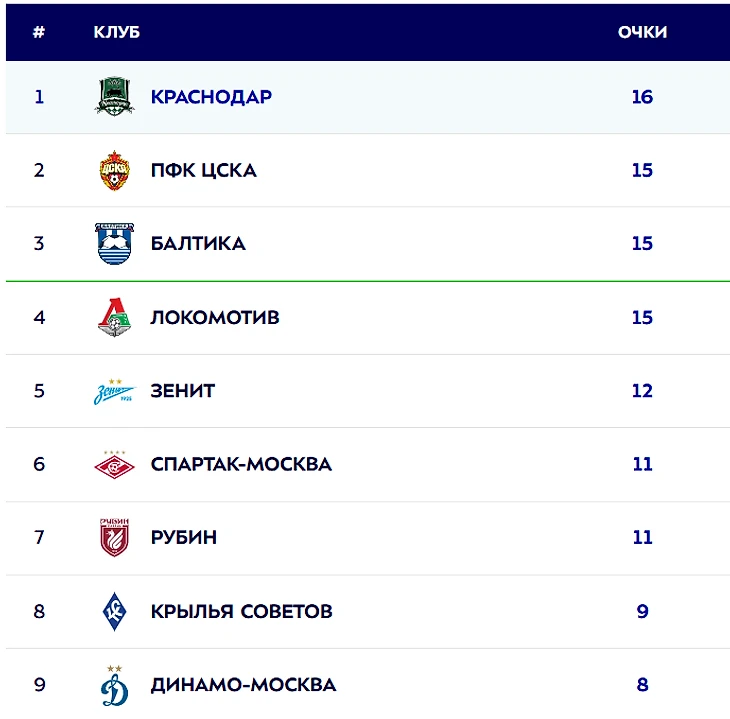Image resolution: width=730 pixels, height=719 pixels.
Task: Click the Локомотив club crest
Action: pyautogui.click(x=113, y=318)
